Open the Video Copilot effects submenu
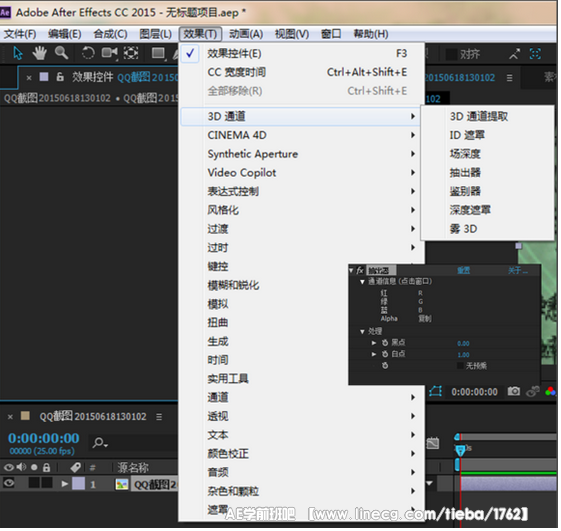Image resolution: width=561 pixels, height=531 pixels. point(302,173)
